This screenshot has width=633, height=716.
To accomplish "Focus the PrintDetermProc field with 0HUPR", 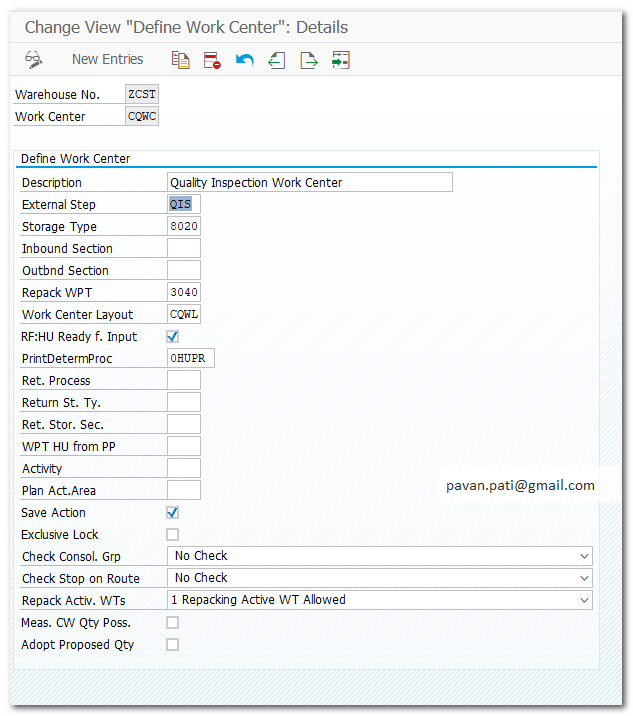I will click(191, 359).
